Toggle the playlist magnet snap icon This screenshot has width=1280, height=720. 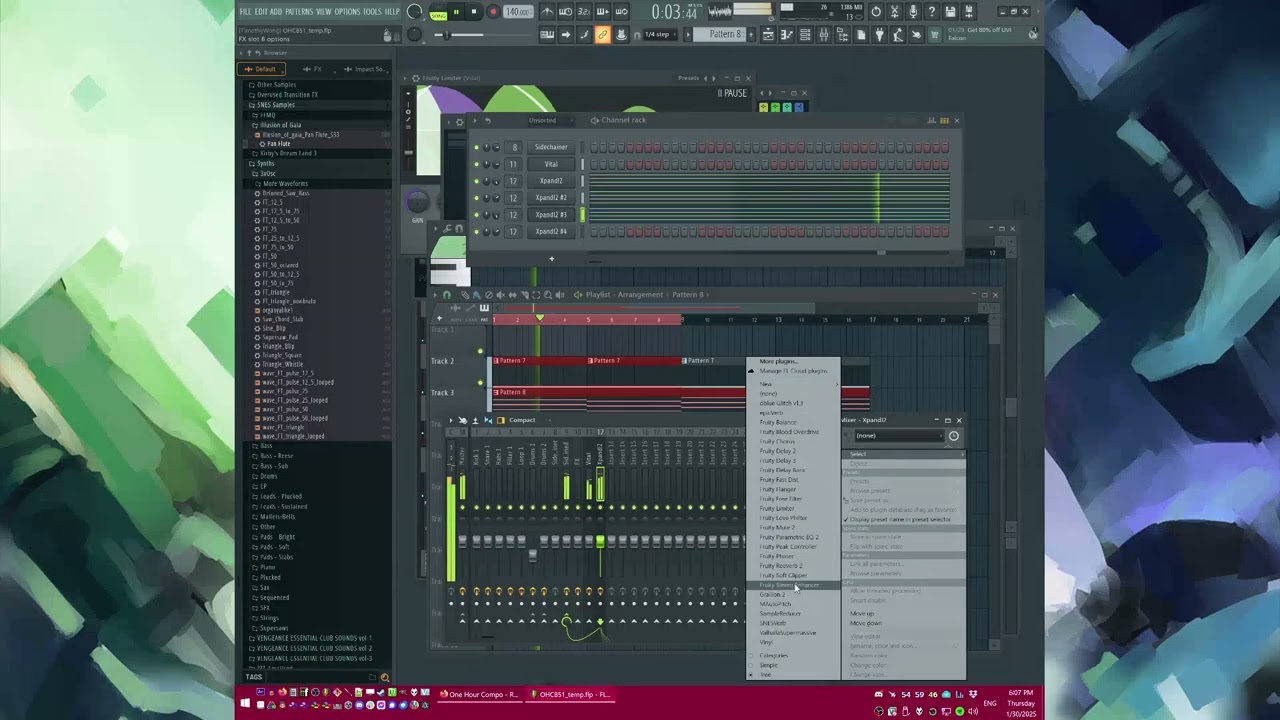coord(446,295)
